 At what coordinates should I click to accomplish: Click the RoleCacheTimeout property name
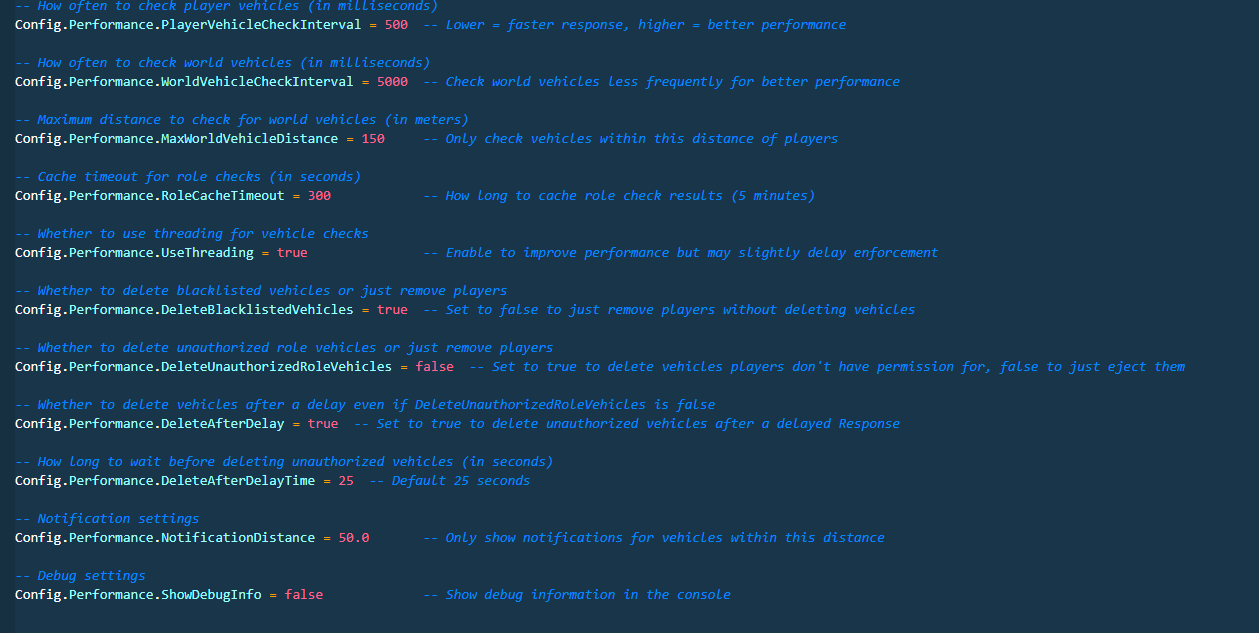click(222, 195)
